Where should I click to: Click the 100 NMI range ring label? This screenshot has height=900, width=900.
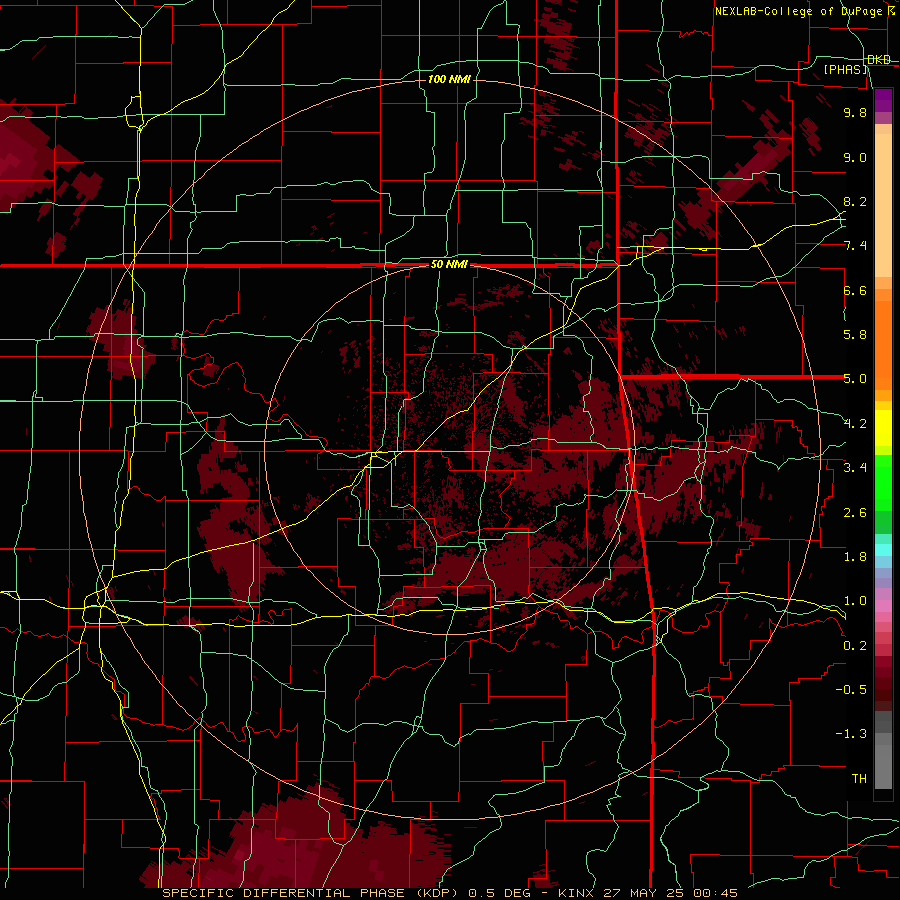pos(449,79)
